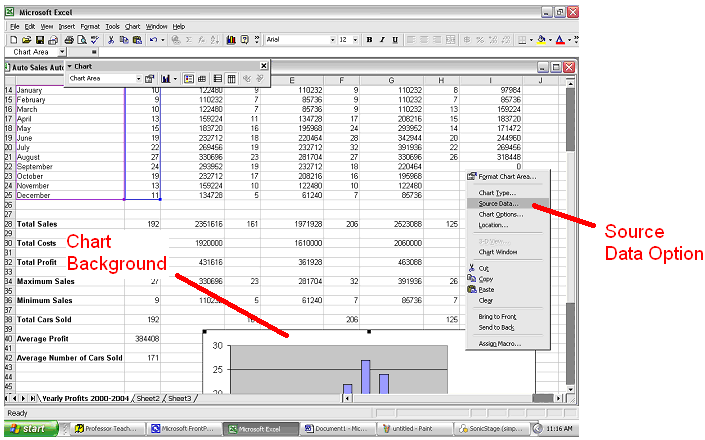Toggle Italic formatting button
The image size is (705, 440).
pos(382,39)
